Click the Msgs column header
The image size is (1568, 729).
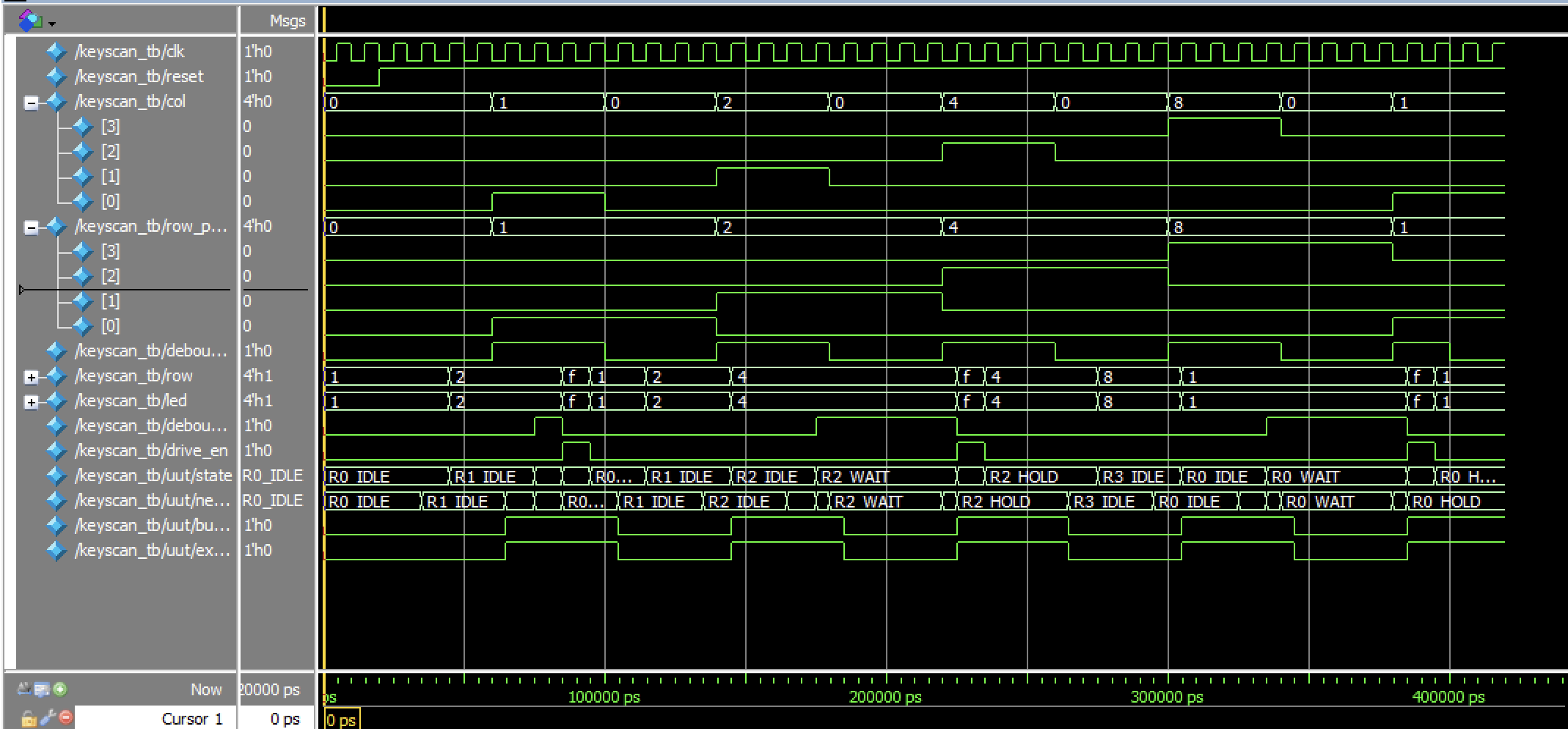[x=287, y=21]
